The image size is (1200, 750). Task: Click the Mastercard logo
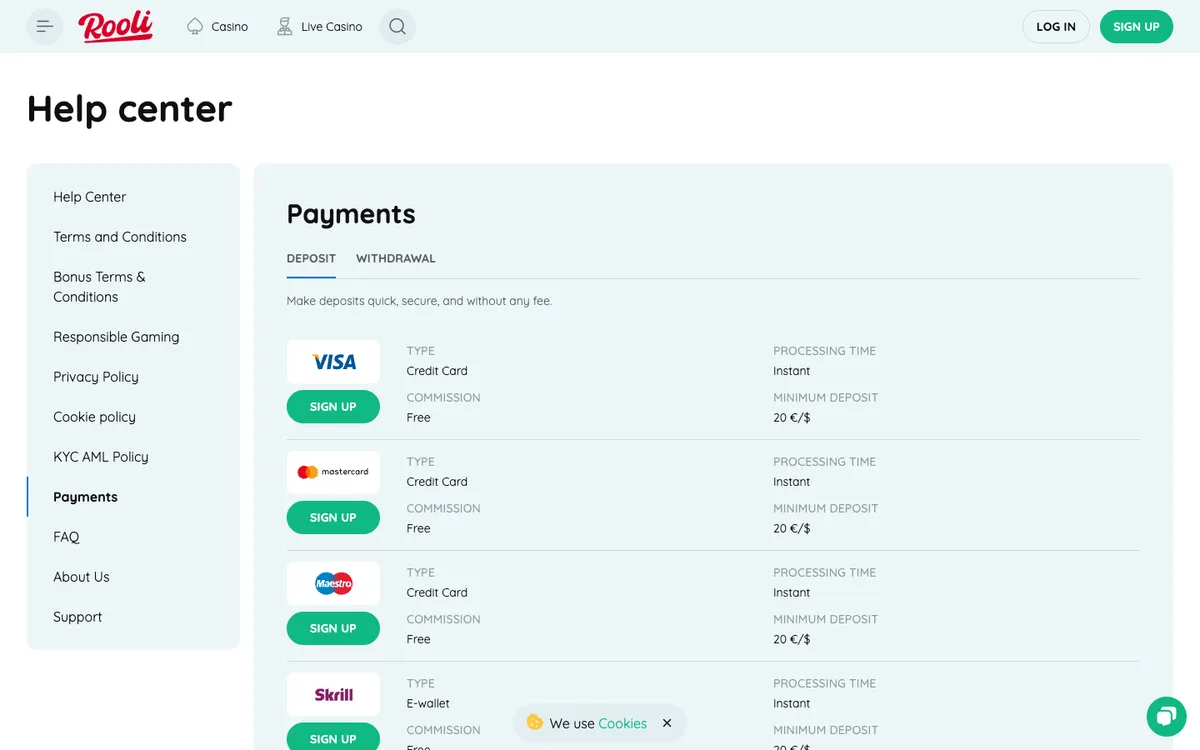point(333,472)
